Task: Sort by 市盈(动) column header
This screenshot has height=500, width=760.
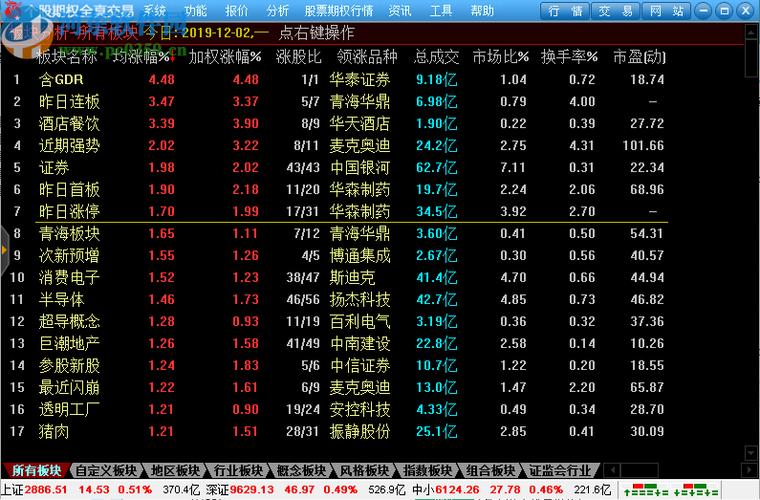Action: (x=639, y=57)
